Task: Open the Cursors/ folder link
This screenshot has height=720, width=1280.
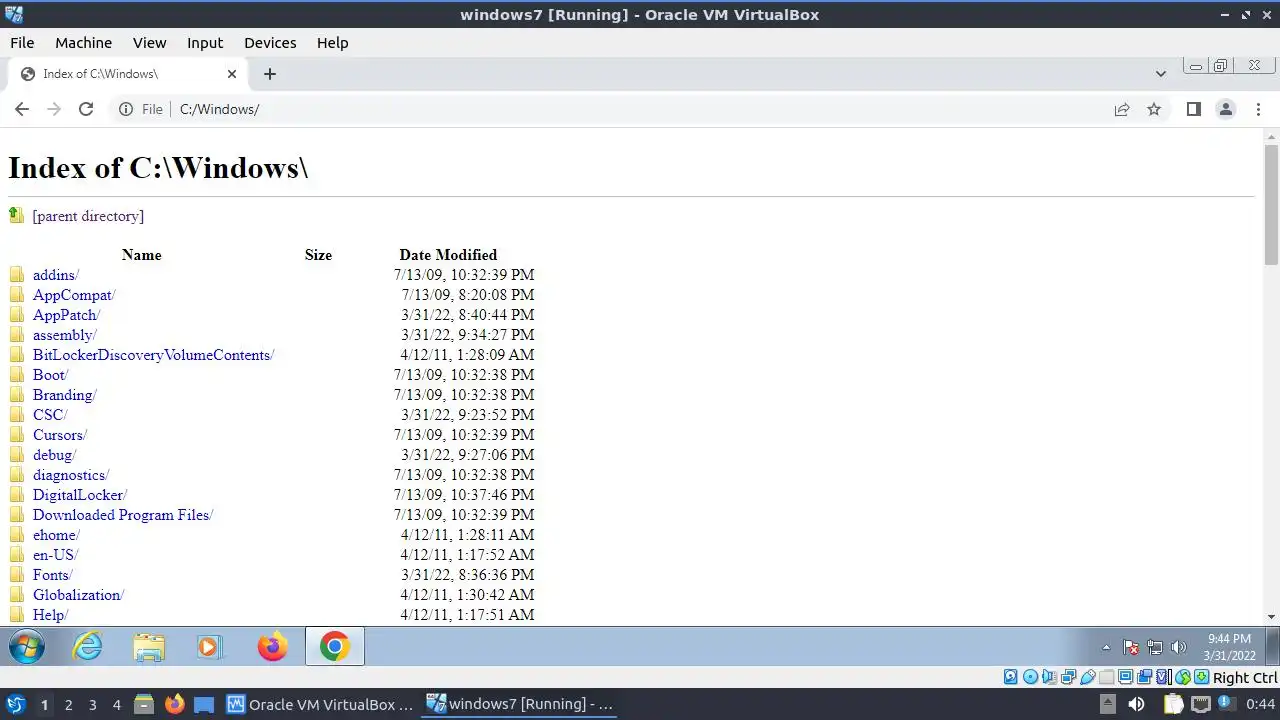Action: [60, 435]
